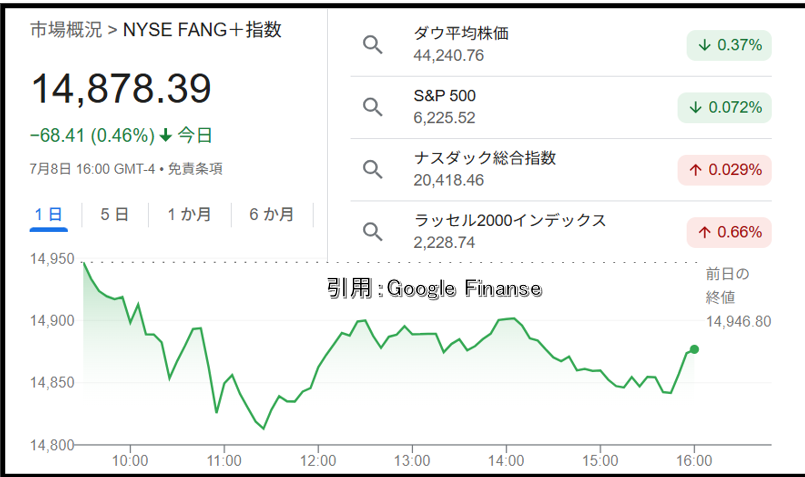Screen dimensions: 805x477
Task: Click the search icon beside ナスダック総合指数
Action: click(x=373, y=169)
